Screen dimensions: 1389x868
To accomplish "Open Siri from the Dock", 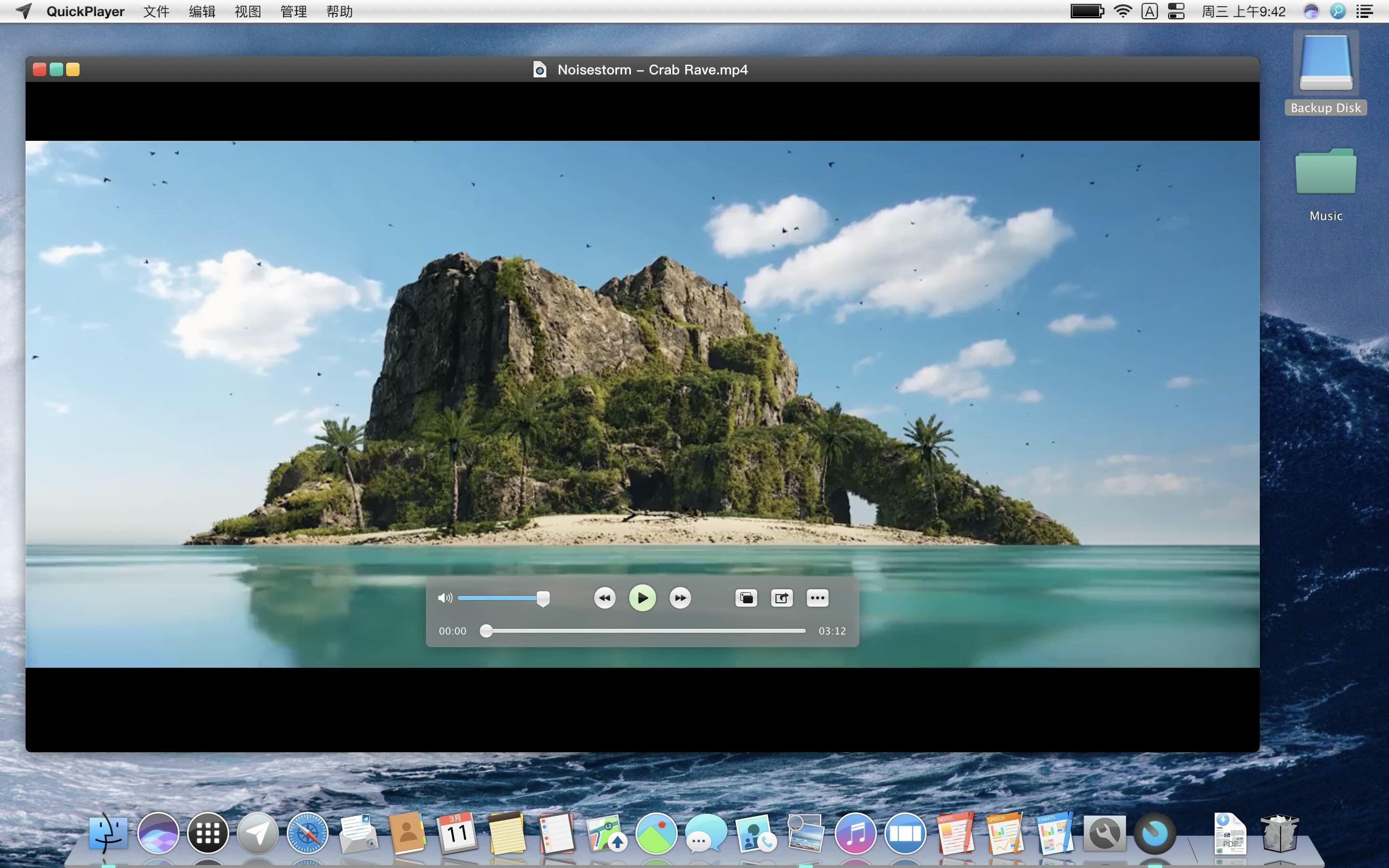I will coord(158,833).
